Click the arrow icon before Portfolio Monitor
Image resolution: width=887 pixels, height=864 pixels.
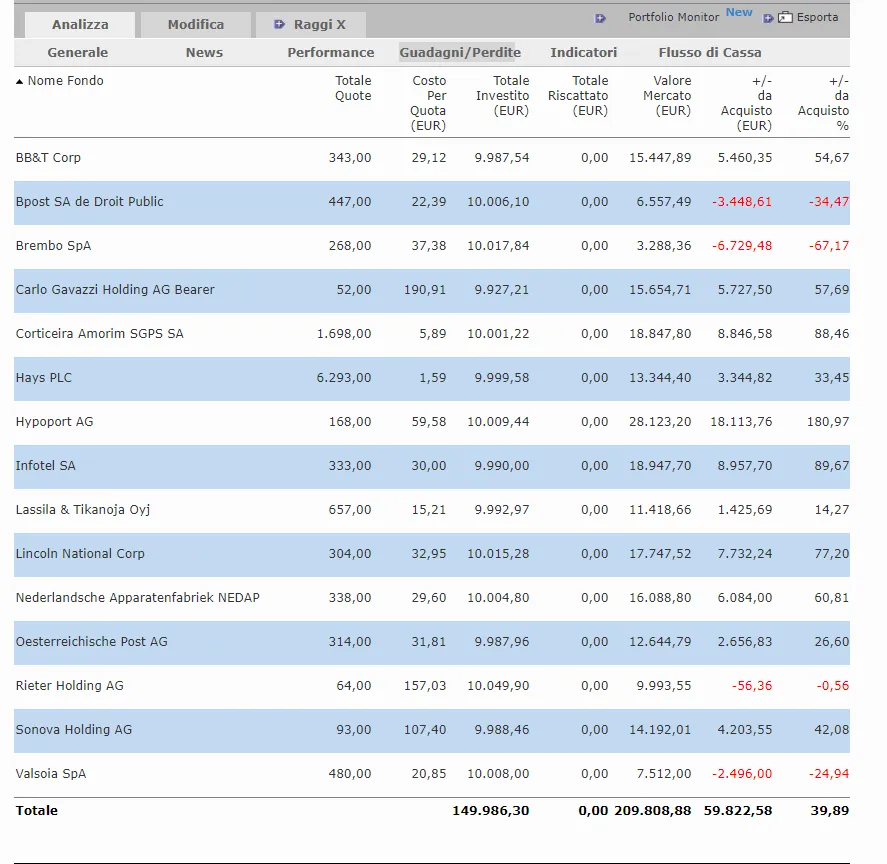coord(600,18)
